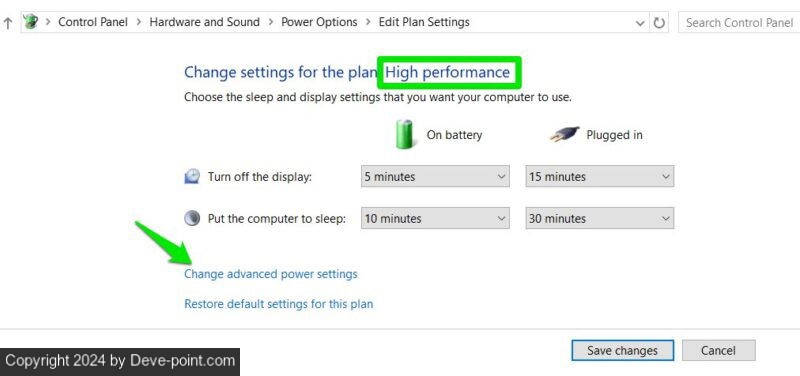
Task: Click the Power Options address bar icon
Action: point(31,22)
